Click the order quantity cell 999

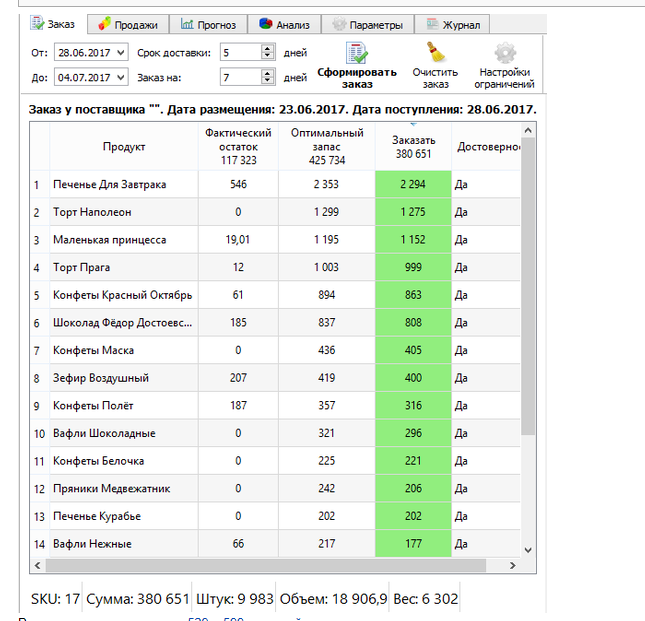tap(413, 267)
